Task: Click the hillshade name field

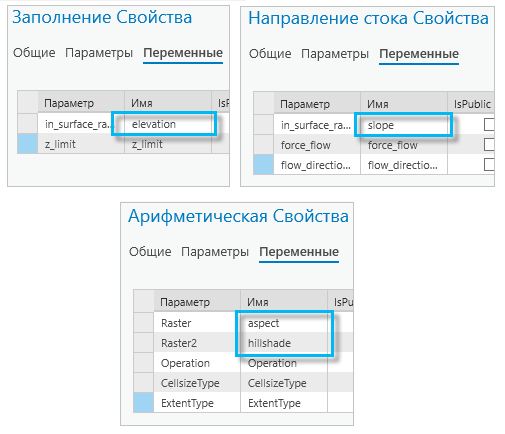Action: coord(284,343)
